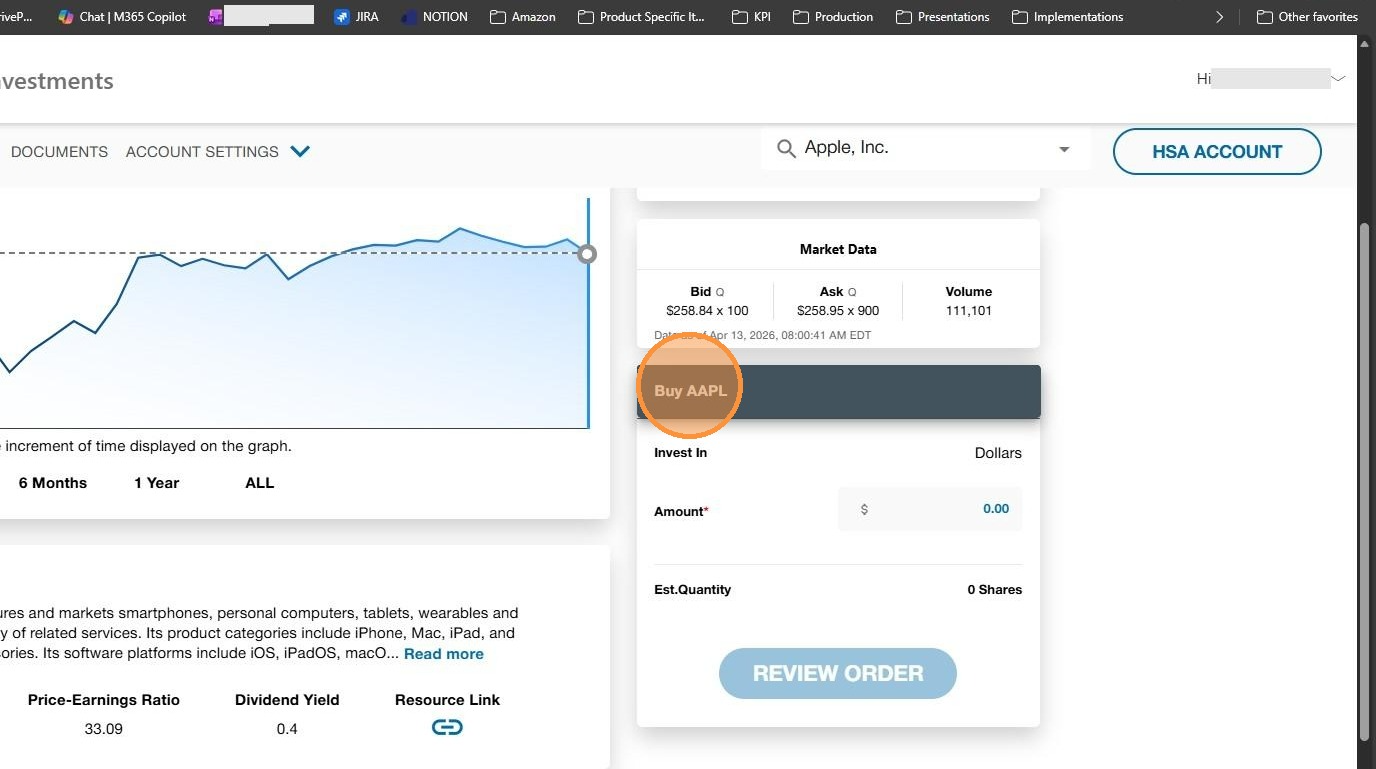
Task: Open the Production bookmarks folder
Action: point(833,16)
